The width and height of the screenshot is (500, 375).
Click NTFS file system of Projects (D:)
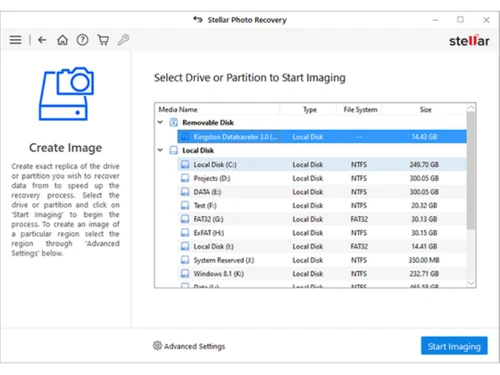pyautogui.click(x=359, y=178)
